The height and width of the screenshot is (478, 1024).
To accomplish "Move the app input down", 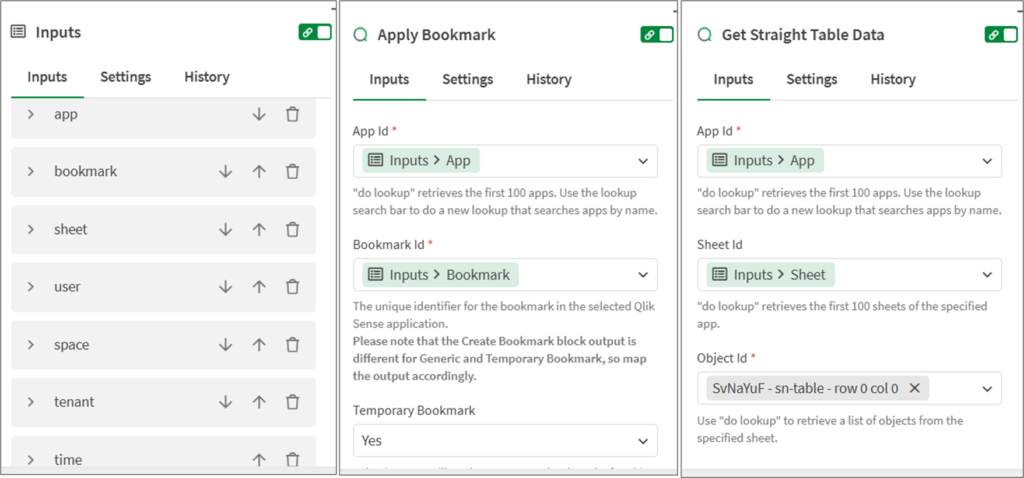I will pyautogui.click(x=259, y=115).
